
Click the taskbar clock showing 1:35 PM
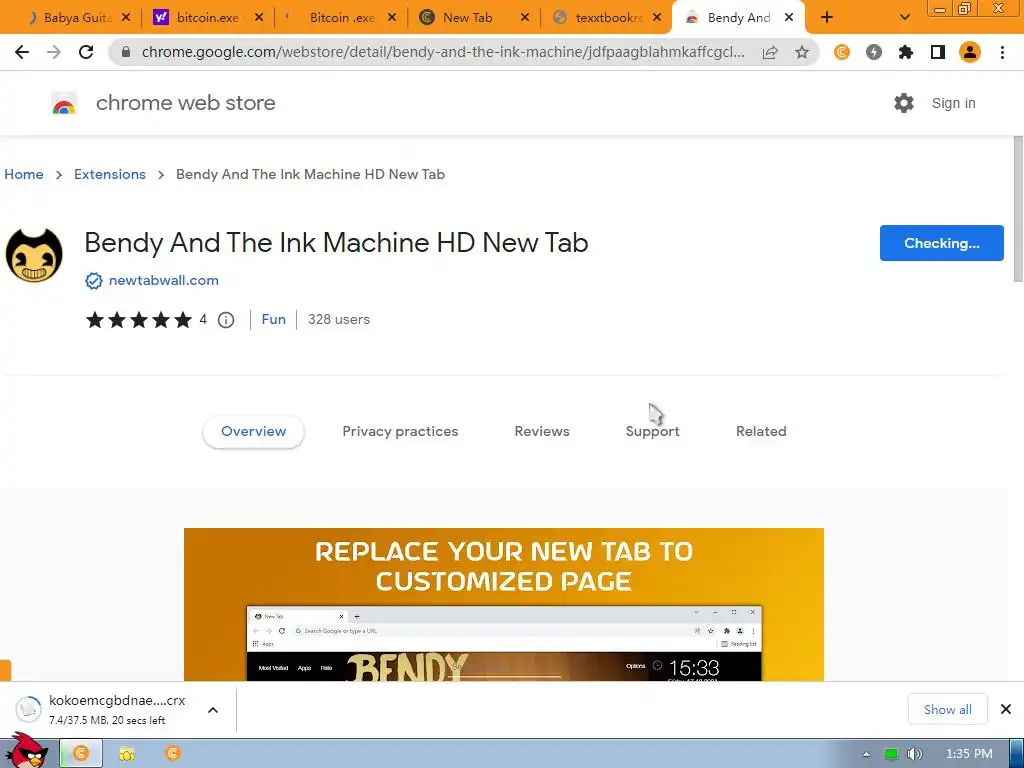[969, 754]
